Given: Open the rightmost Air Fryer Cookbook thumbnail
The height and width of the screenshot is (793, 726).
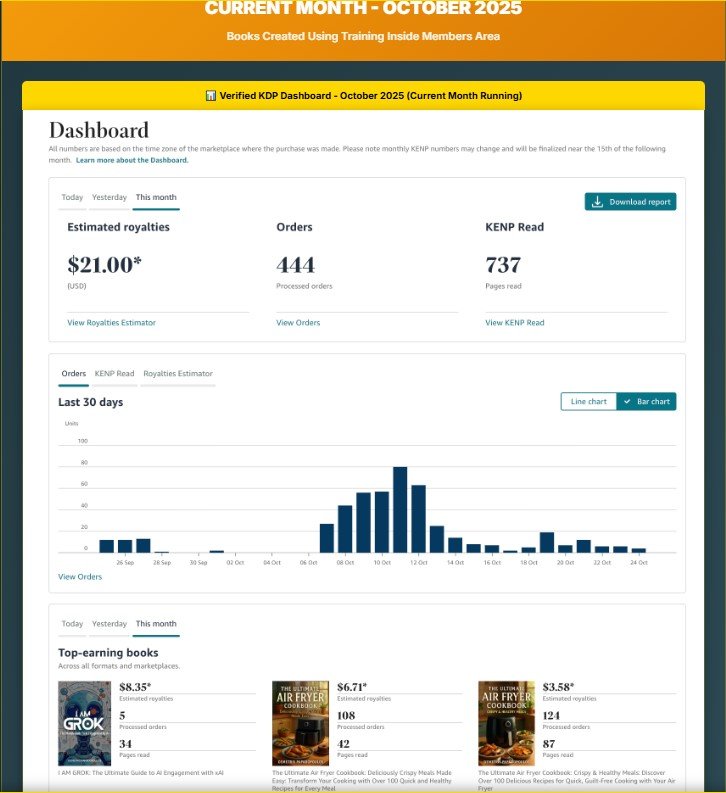Looking at the screenshot, I should [506, 723].
